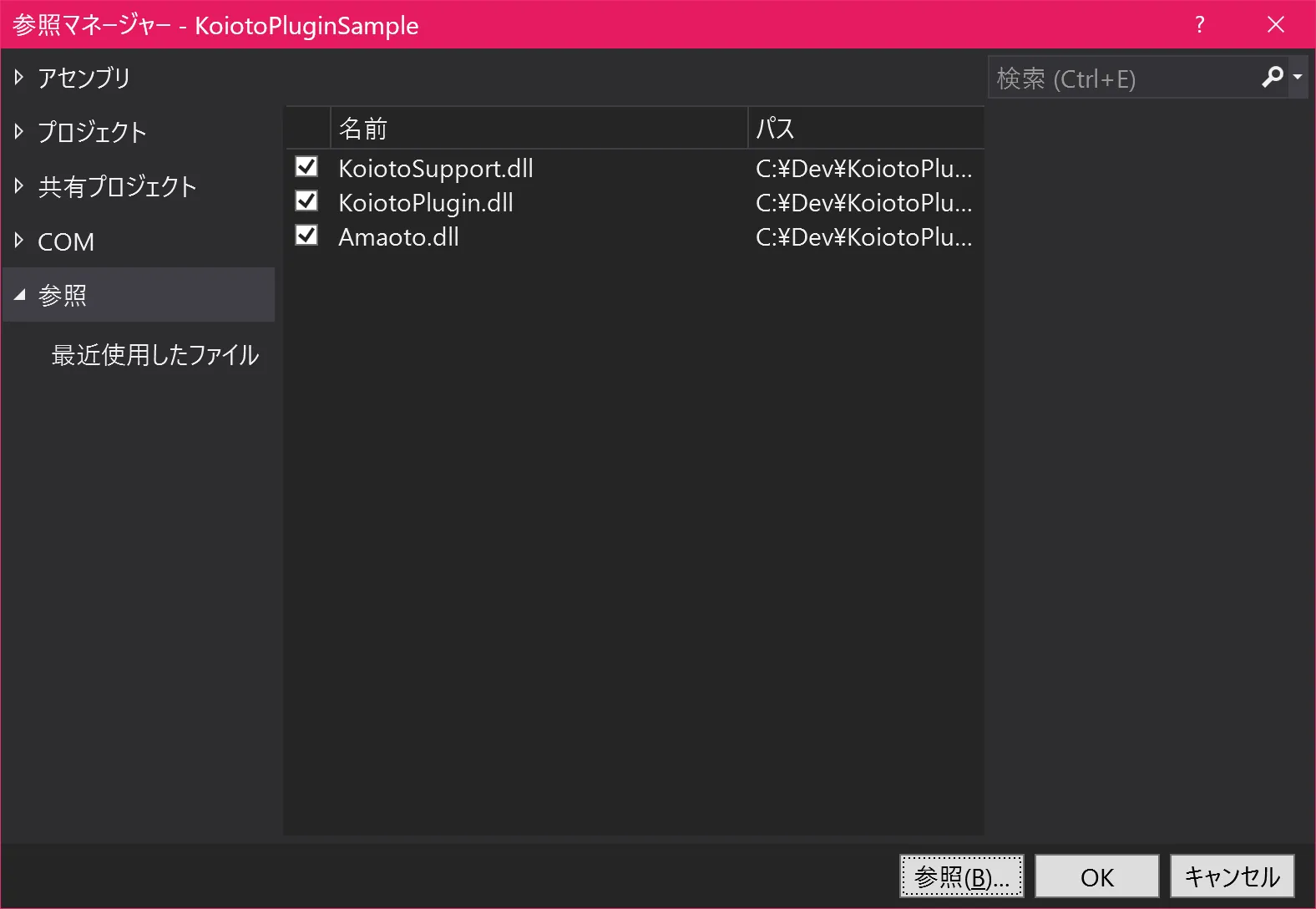Sort by the パス column header
This screenshot has width=1316, height=909.
[x=865, y=129]
